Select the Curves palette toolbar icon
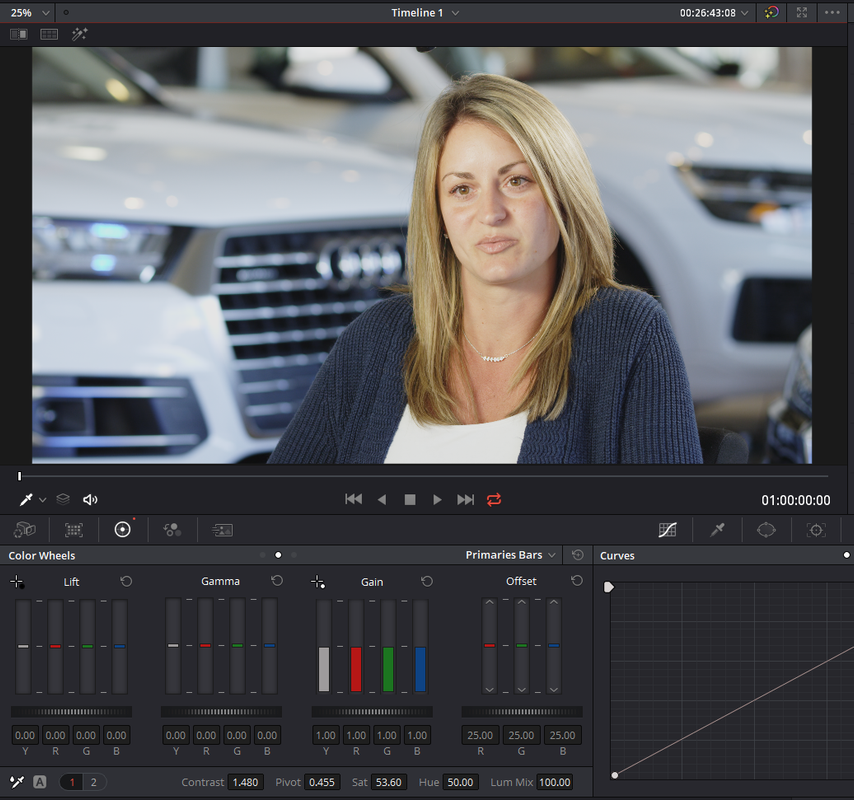This screenshot has width=854, height=800. 668,529
